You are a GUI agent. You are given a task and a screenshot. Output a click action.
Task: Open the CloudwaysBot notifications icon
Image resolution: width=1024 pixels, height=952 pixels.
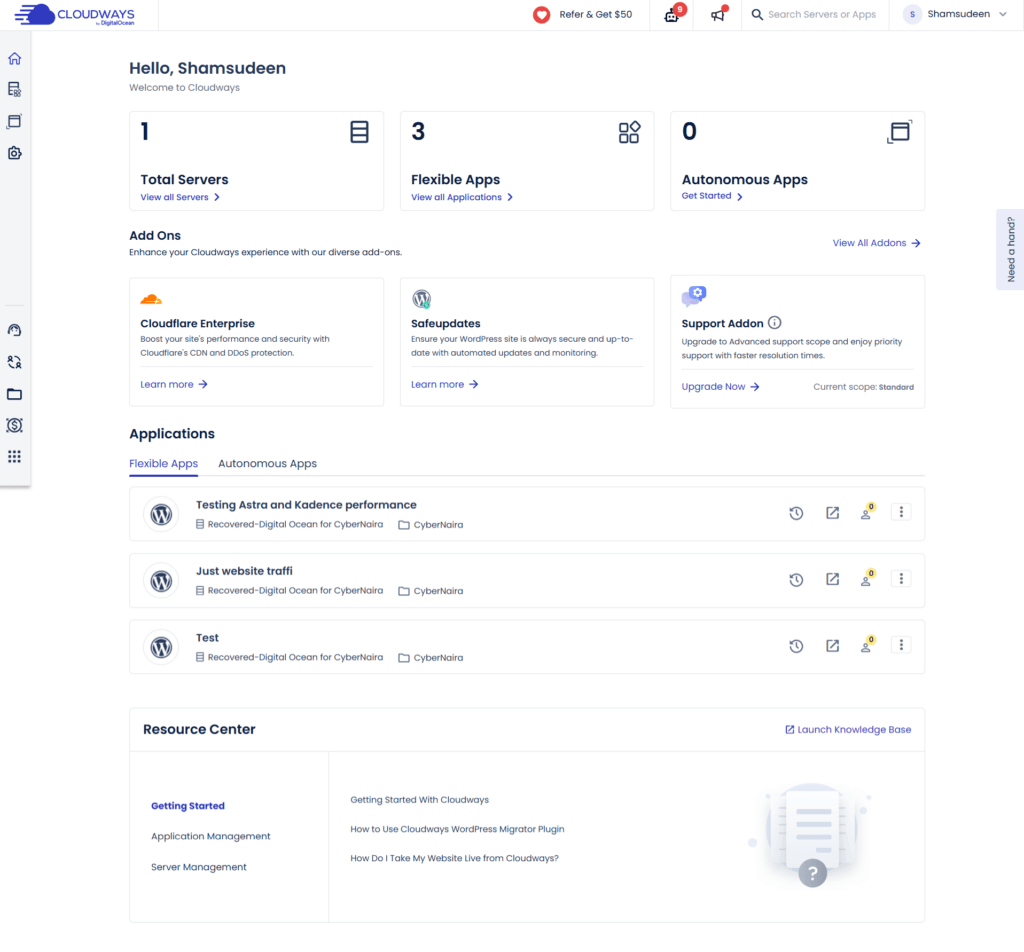[x=673, y=14]
